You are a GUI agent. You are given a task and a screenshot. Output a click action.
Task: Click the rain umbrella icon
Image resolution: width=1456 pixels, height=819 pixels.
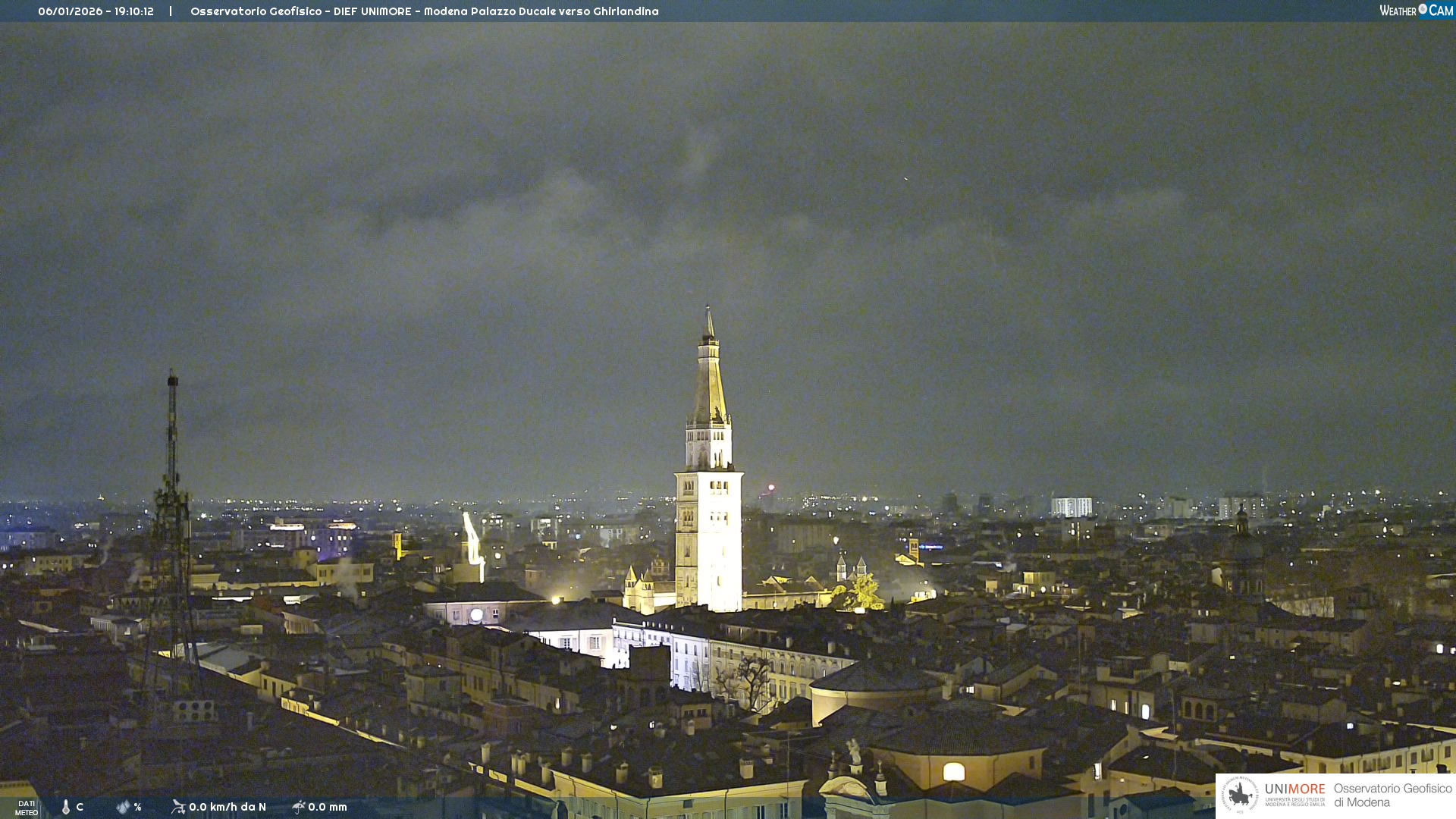click(x=298, y=807)
